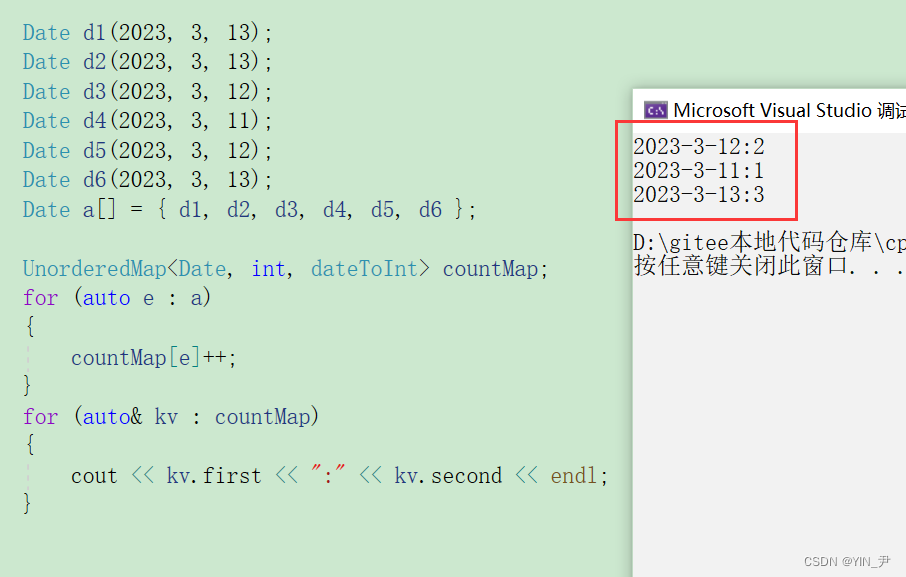Click the output line 2023-3-11:1
Screen dimensions: 906x577
point(699,170)
